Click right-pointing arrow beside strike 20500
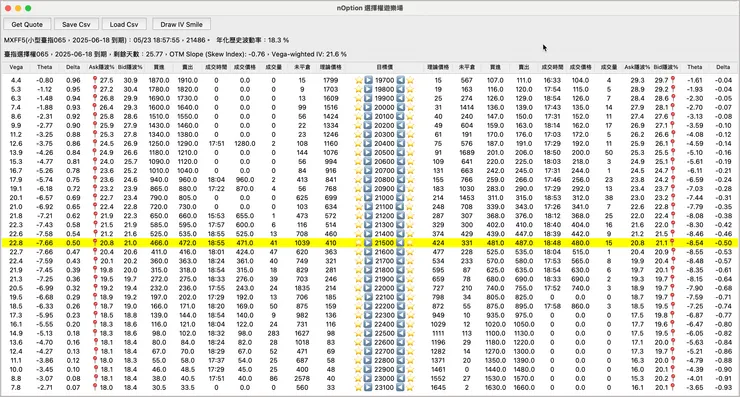This screenshot has height=397, width=740. click(369, 152)
